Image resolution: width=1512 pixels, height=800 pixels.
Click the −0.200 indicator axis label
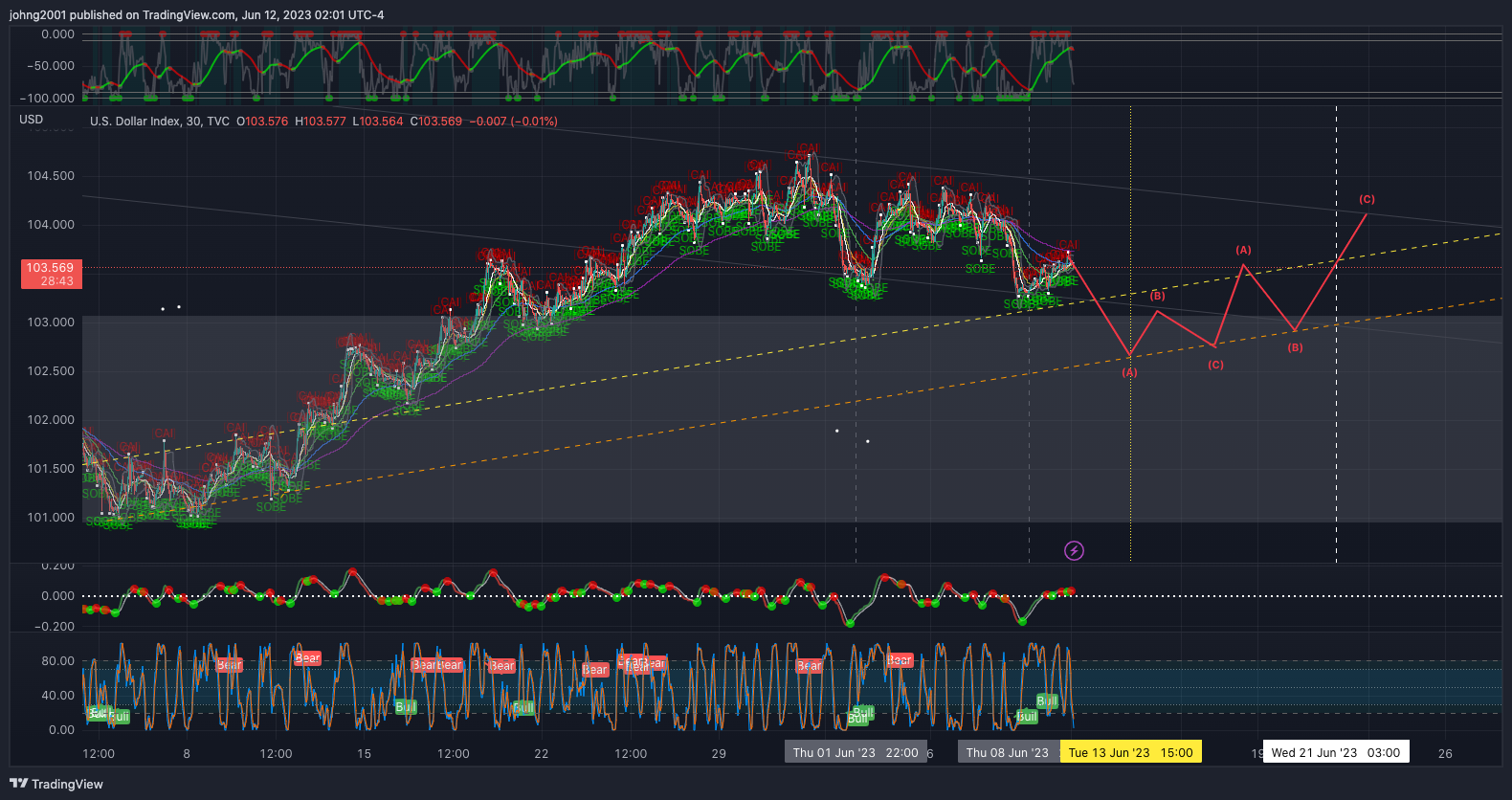point(54,627)
